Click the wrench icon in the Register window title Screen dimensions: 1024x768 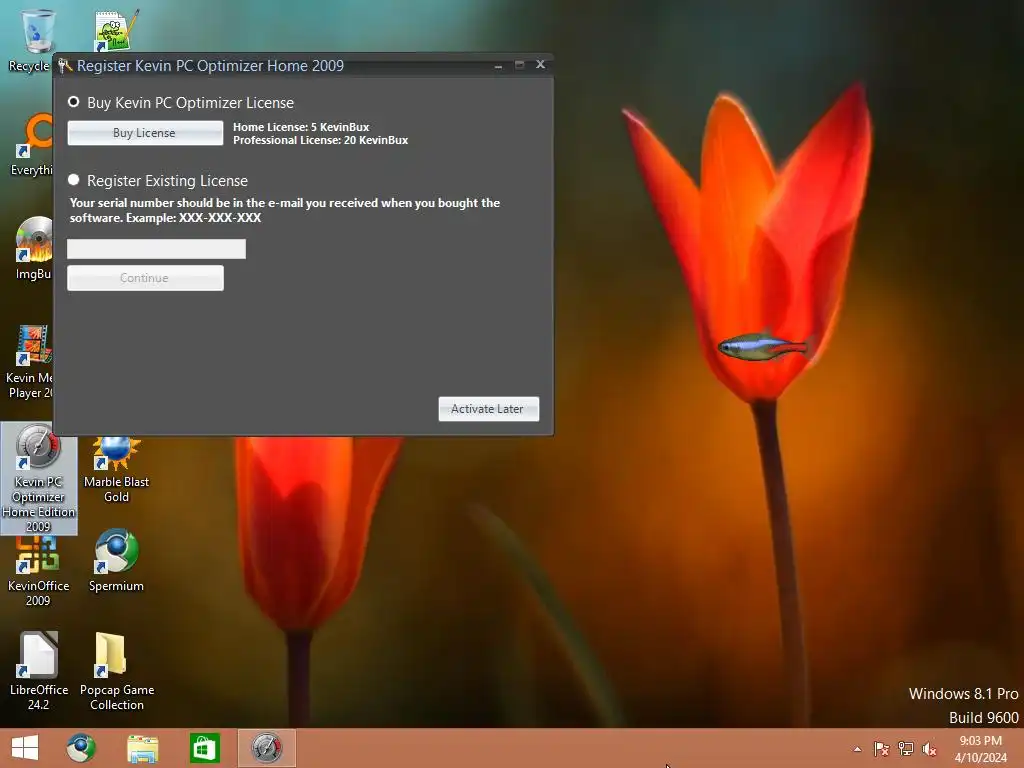[65, 65]
